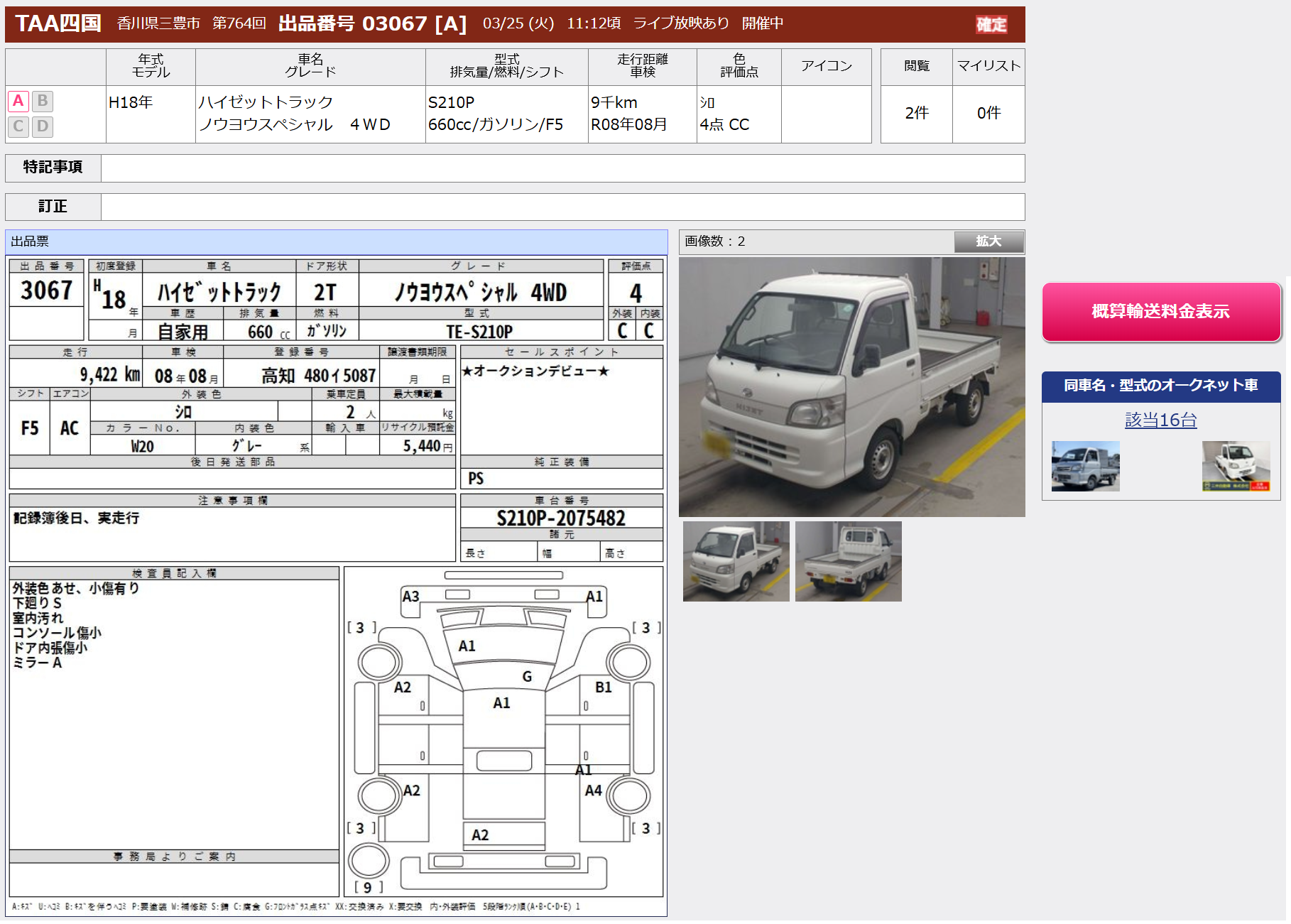1291x924 pixels.
Task: Open the white truck Aucnet thumbnail
Action: [1236, 466]
